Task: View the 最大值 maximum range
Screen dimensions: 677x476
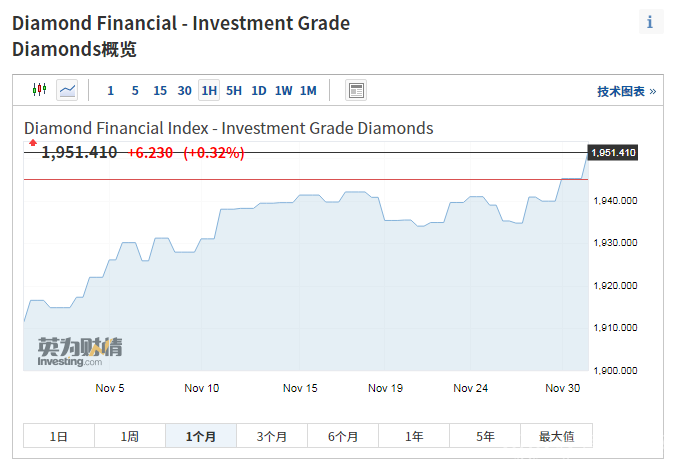Action: click(556, 436)
